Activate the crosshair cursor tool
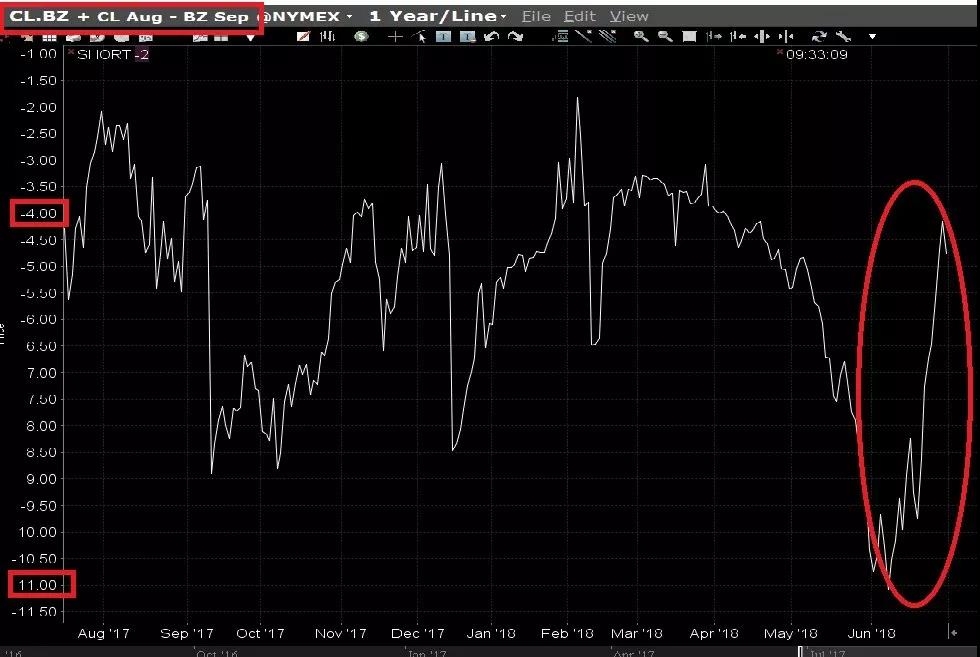The width and height of the screenshot is (980, 657). click(x=395, y=37)
